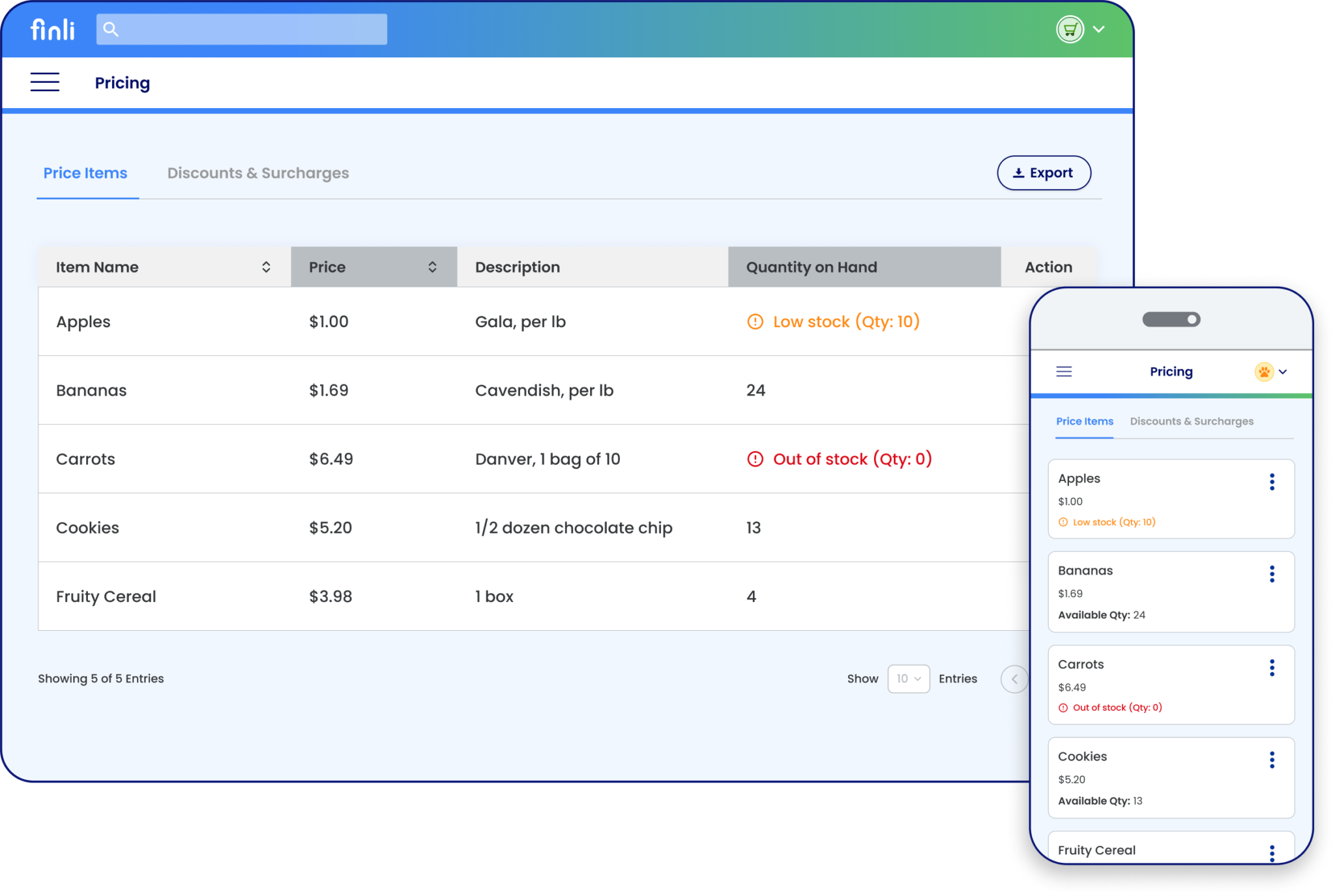
Task: Toggle the dark mode switch on mobile
Action: [x=1172, y=319]
